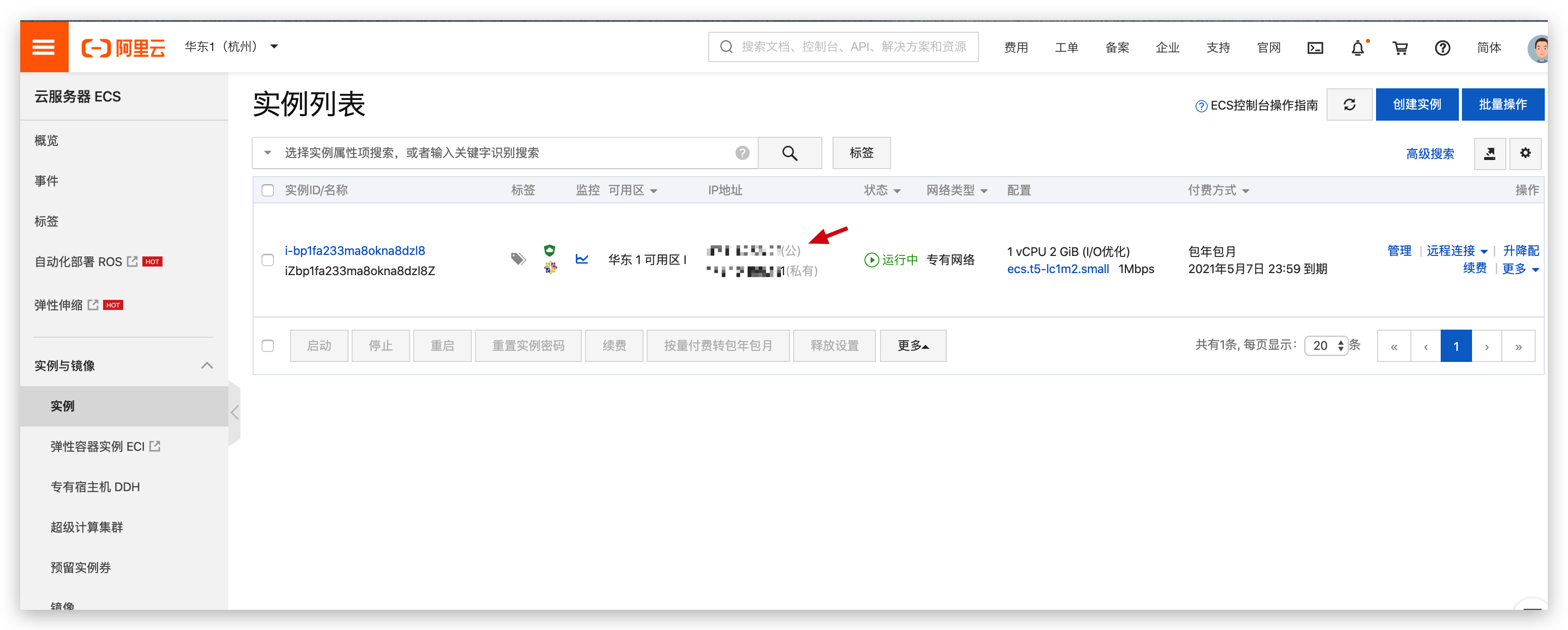The image size is (1568, 630).
Task: Open the instance monitoring chart icon
Action: pyautogui.click(x=582, y=259)
